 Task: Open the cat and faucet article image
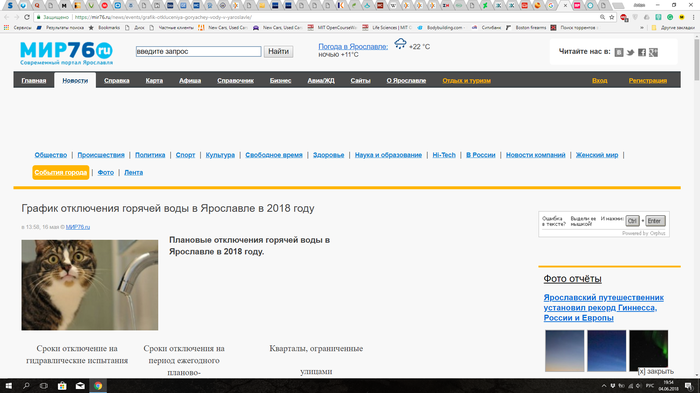tap(90, 285)
